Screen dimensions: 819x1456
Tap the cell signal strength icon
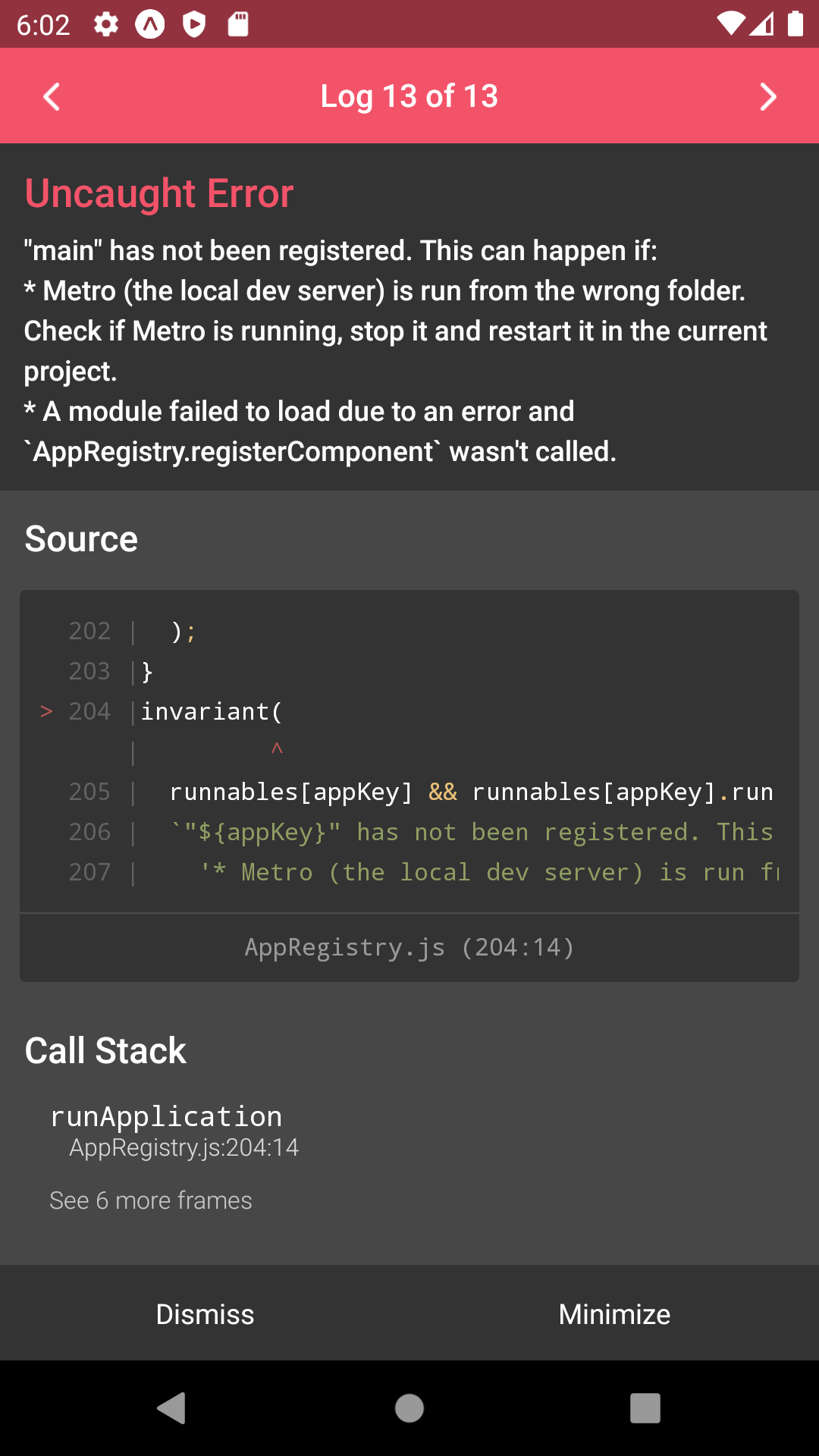(x=763, y=24)
